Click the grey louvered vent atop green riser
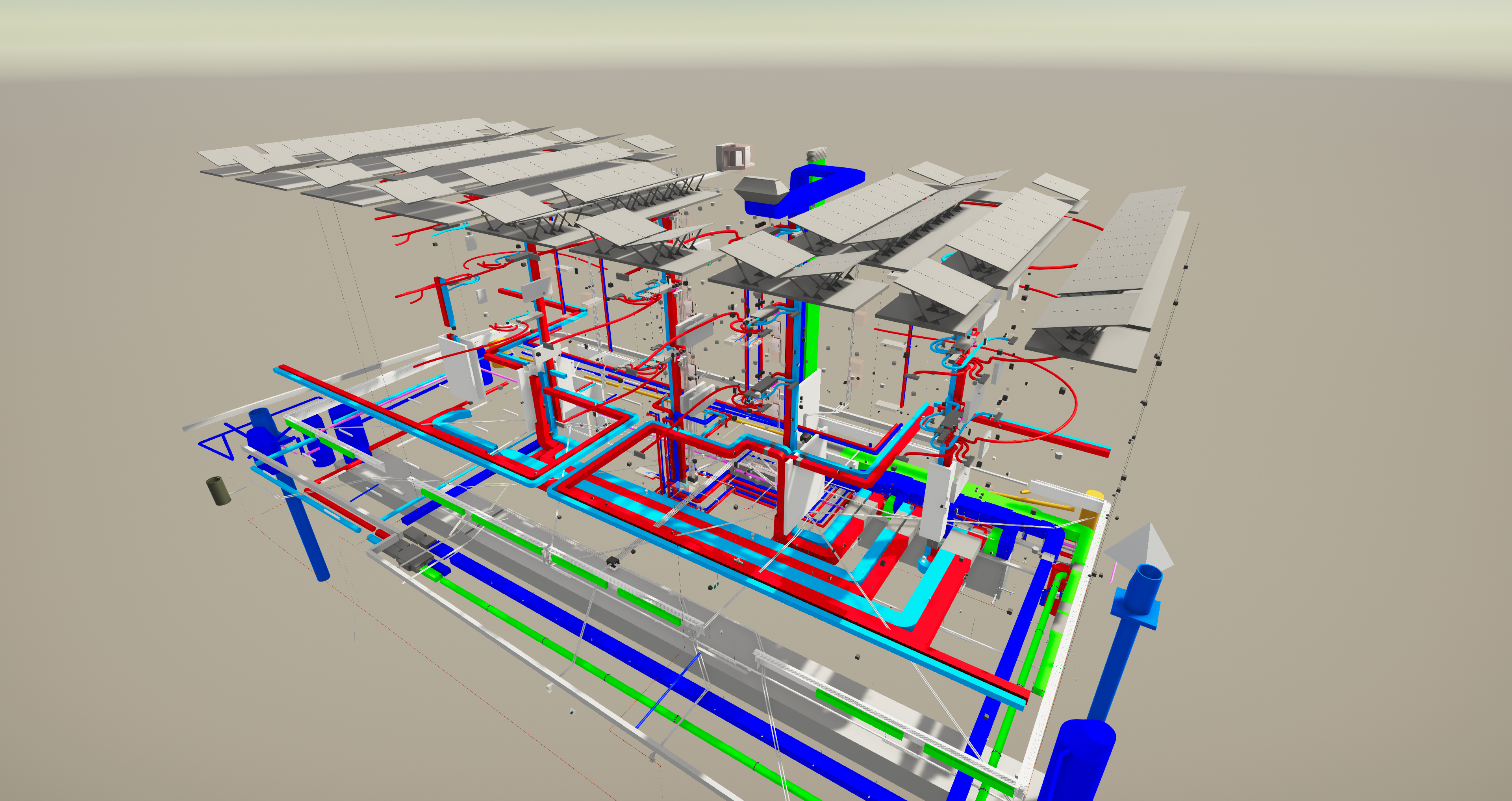1512x801 pixels. pyautogui.click(x=817, y=156)
